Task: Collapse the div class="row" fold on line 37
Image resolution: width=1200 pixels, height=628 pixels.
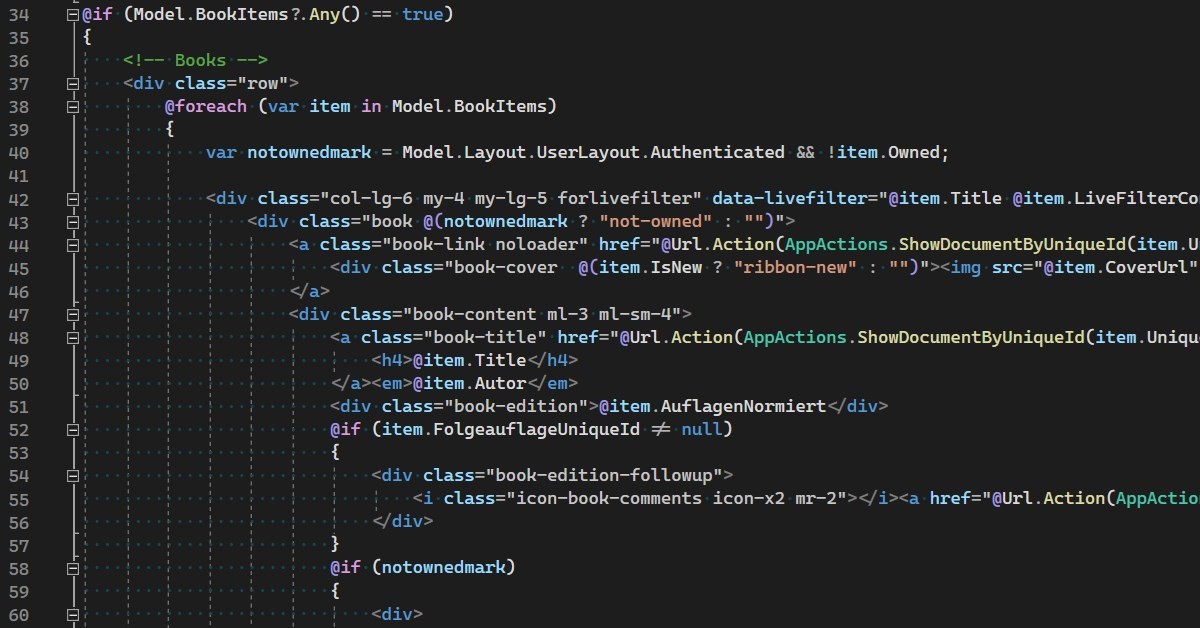Action: pyautogui.click(x=71, y=84)
